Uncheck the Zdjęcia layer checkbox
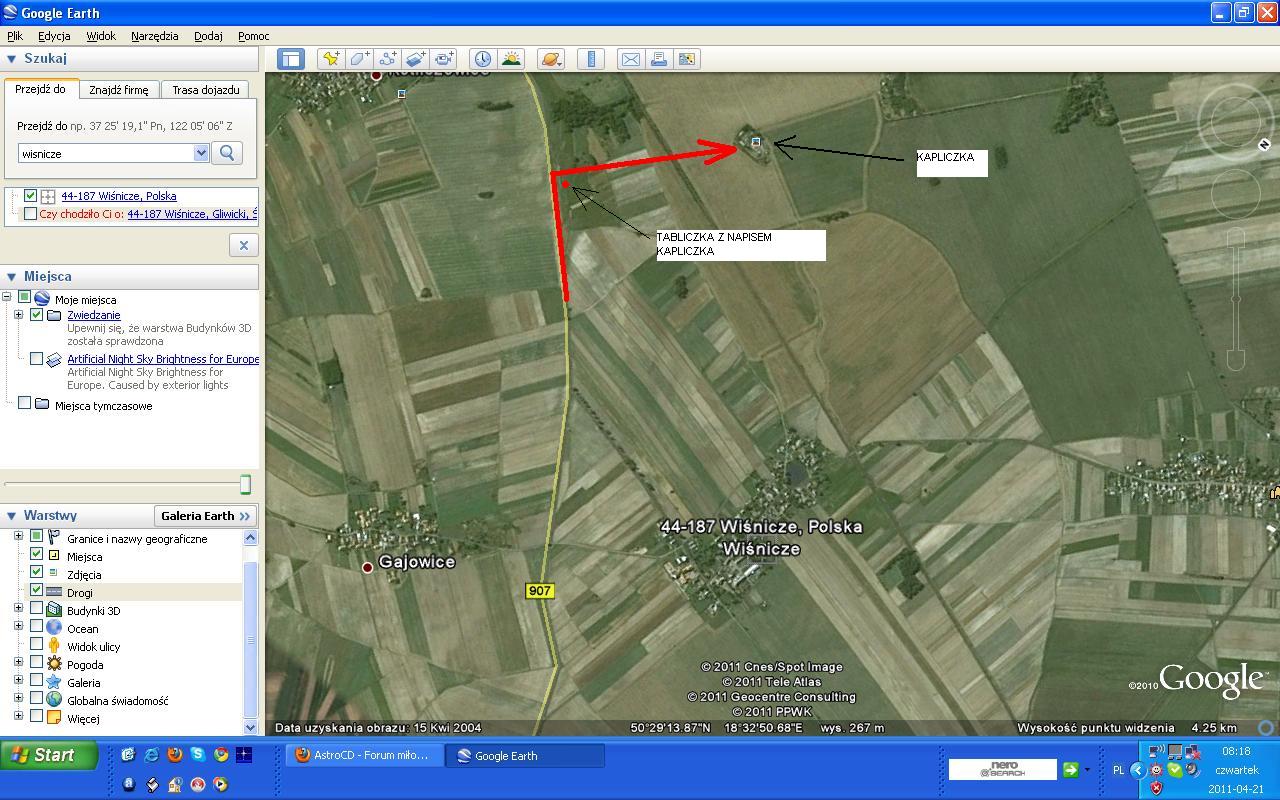The width and height of the screenshot is (1280, 800). [x=37, y=573]
